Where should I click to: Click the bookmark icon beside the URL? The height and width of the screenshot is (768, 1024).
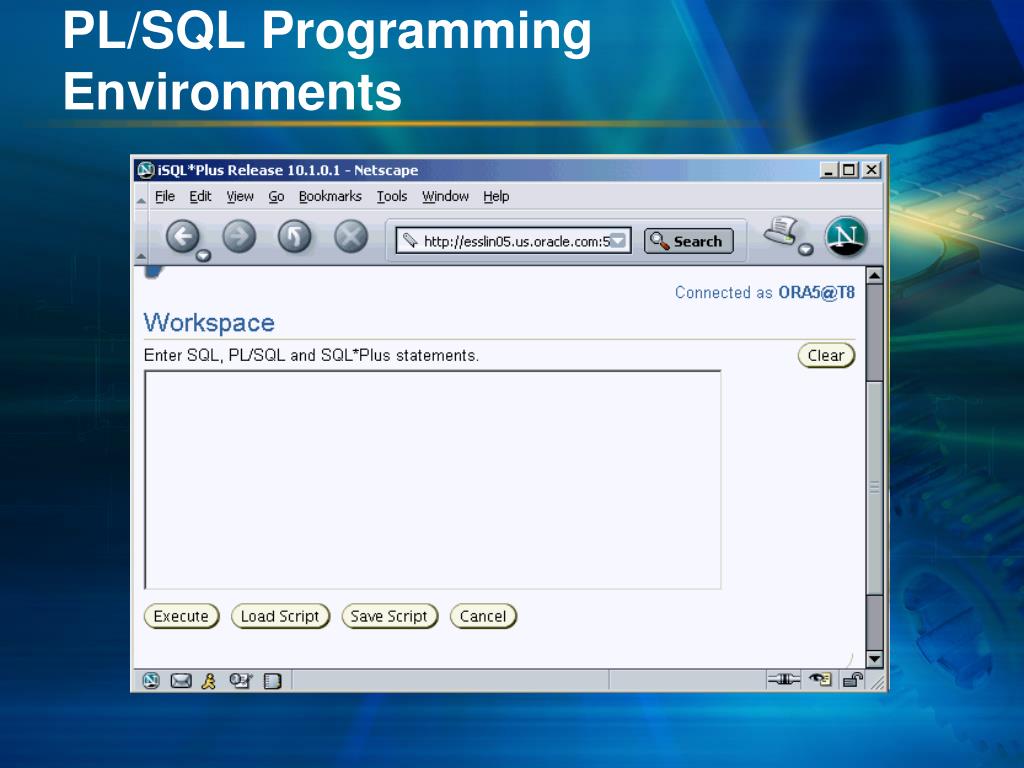(409, 241)
